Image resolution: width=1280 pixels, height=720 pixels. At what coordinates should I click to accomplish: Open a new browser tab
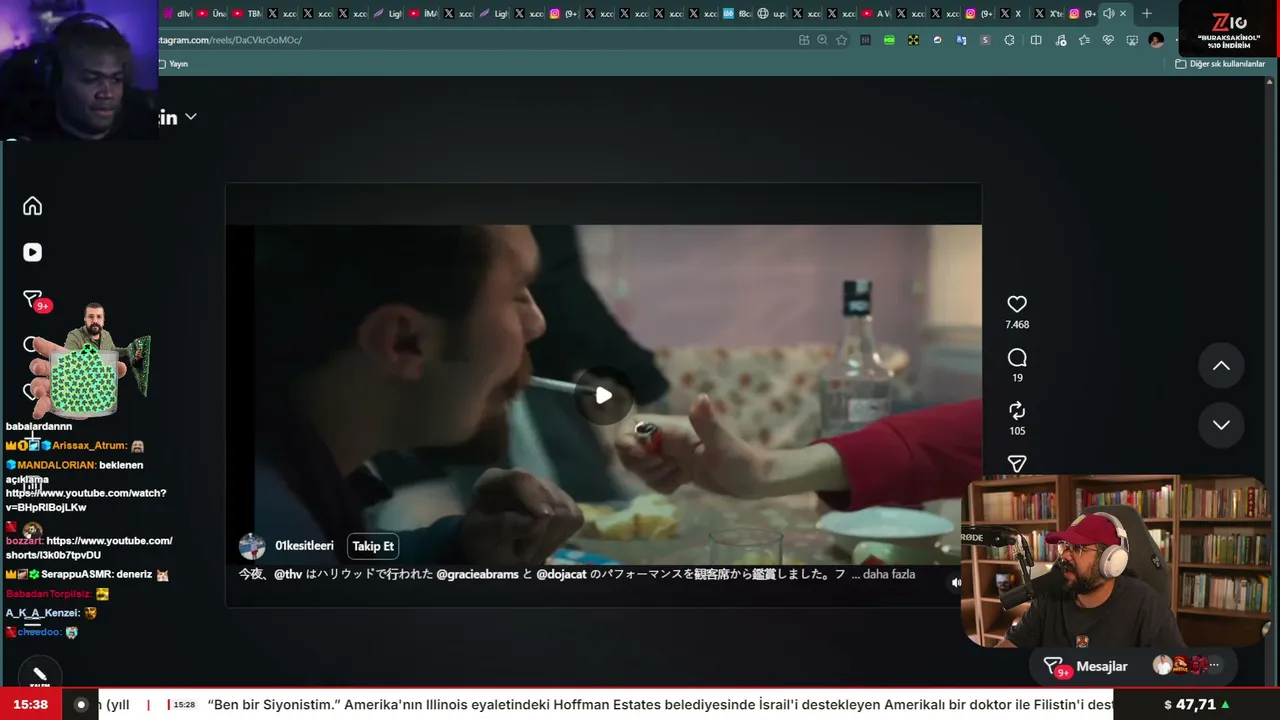click(x=1146, y=14)
